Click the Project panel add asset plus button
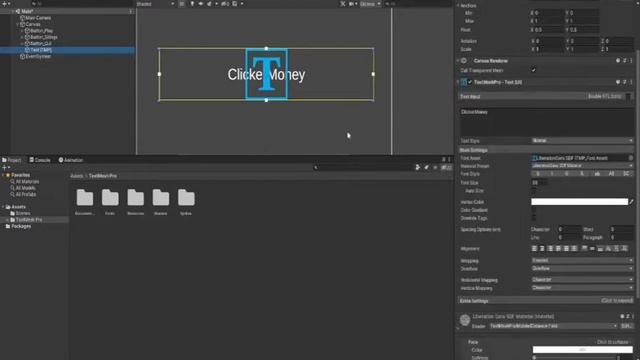 [4, 167]
